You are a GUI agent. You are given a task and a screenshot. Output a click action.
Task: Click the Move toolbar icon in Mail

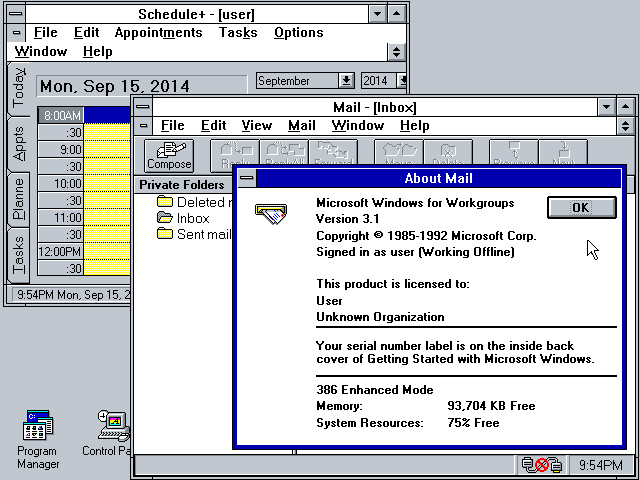pos(399,153)
